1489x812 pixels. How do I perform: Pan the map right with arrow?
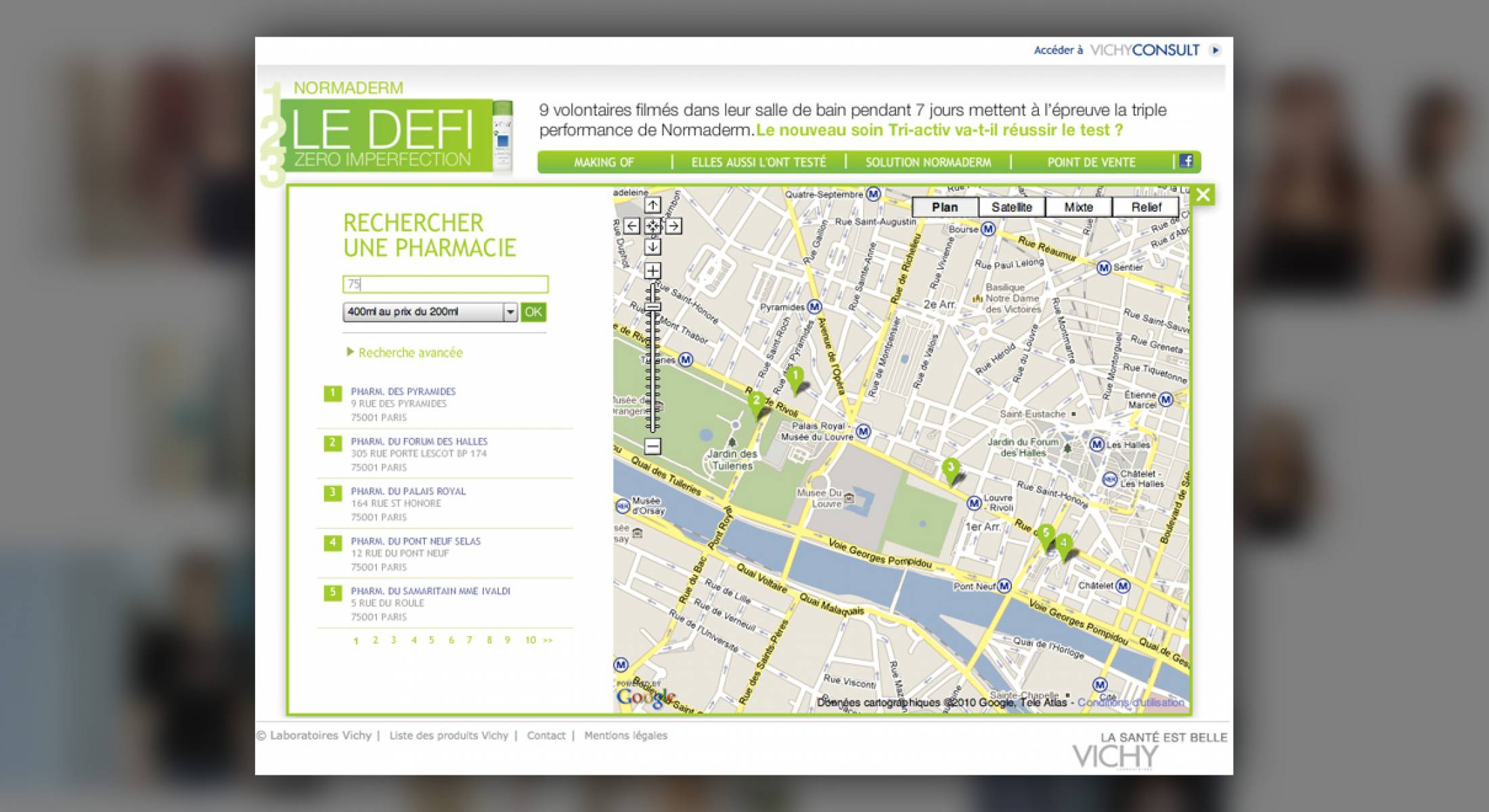[x=673, y=226]
